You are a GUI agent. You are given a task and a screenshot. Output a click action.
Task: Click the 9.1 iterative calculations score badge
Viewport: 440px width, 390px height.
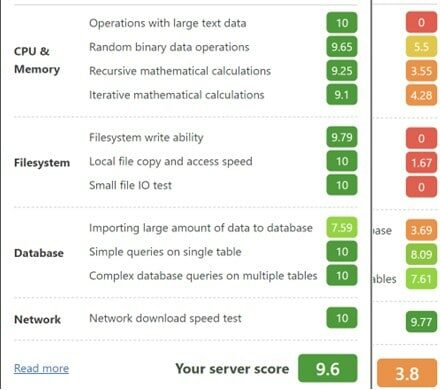coord(342,95)
